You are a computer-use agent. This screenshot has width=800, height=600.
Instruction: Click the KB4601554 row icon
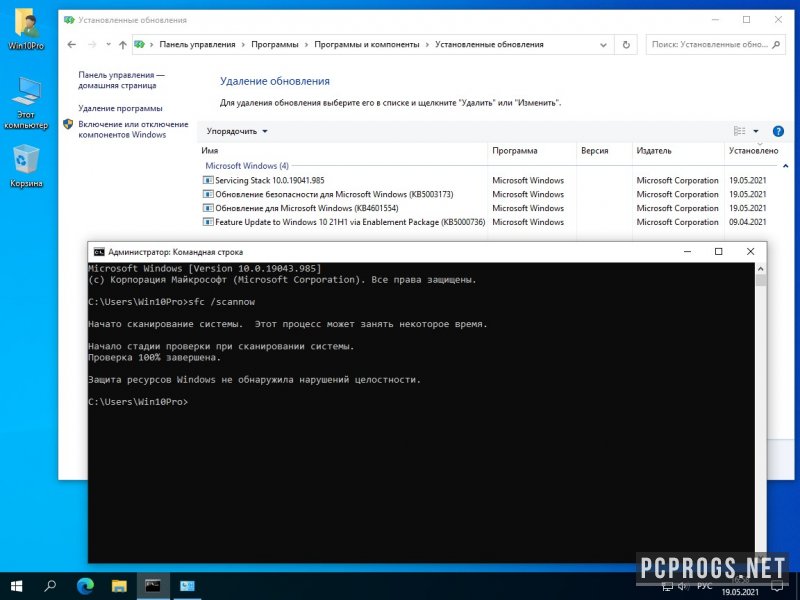pyautogui.click(x=208, y=208)
